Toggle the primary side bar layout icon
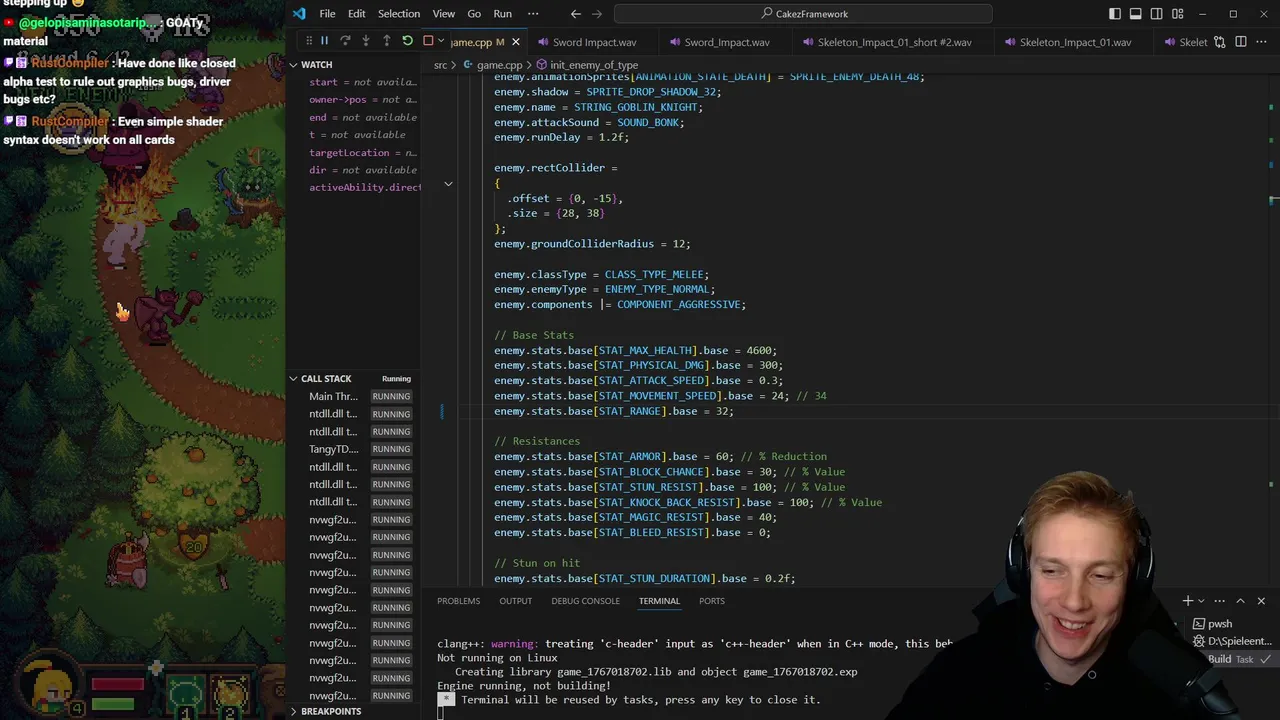 1115,14
